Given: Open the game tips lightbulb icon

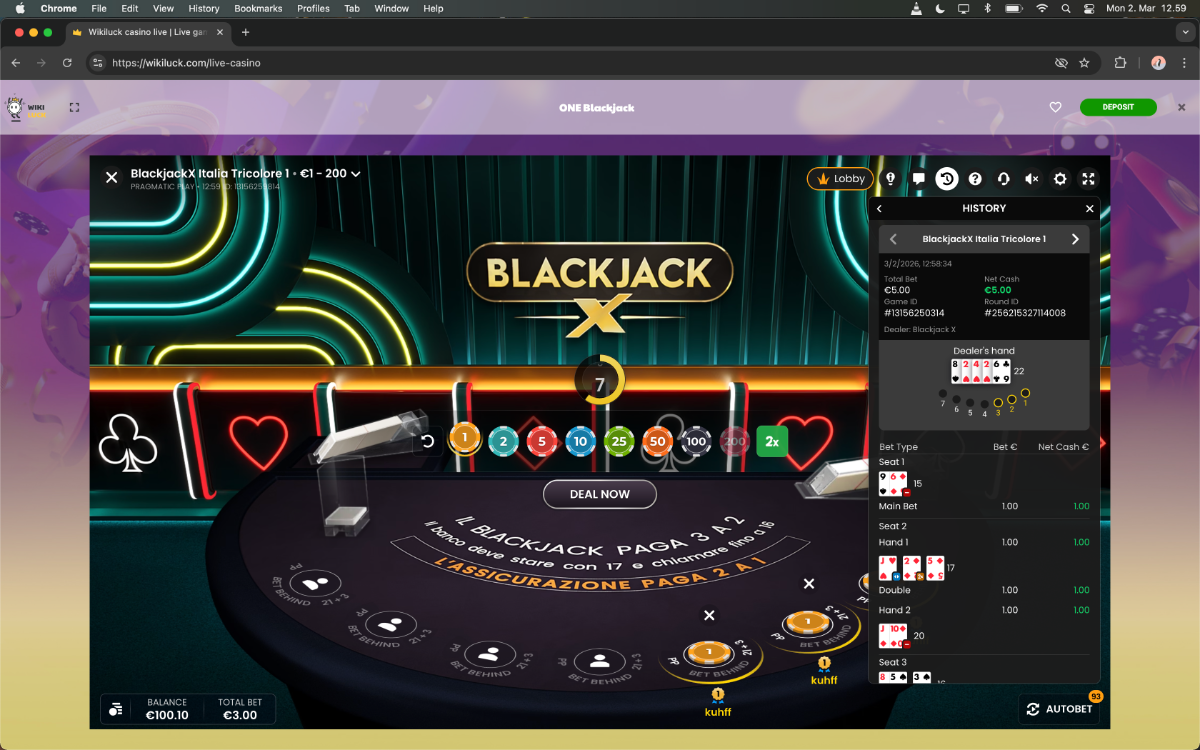Looking at the screenshot, I should [890, 179].
